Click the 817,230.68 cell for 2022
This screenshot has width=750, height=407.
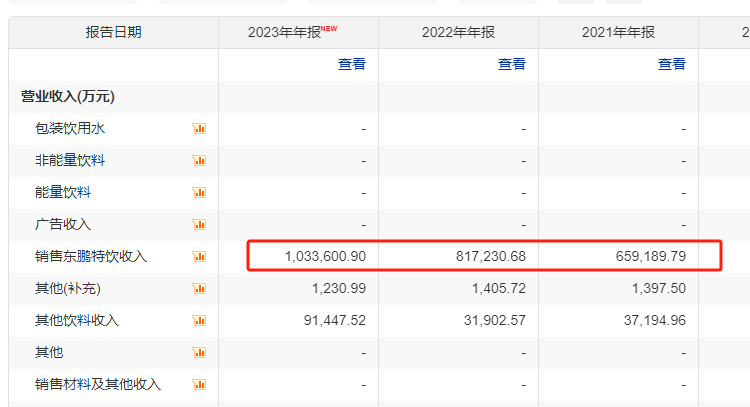tap(488, 256)
